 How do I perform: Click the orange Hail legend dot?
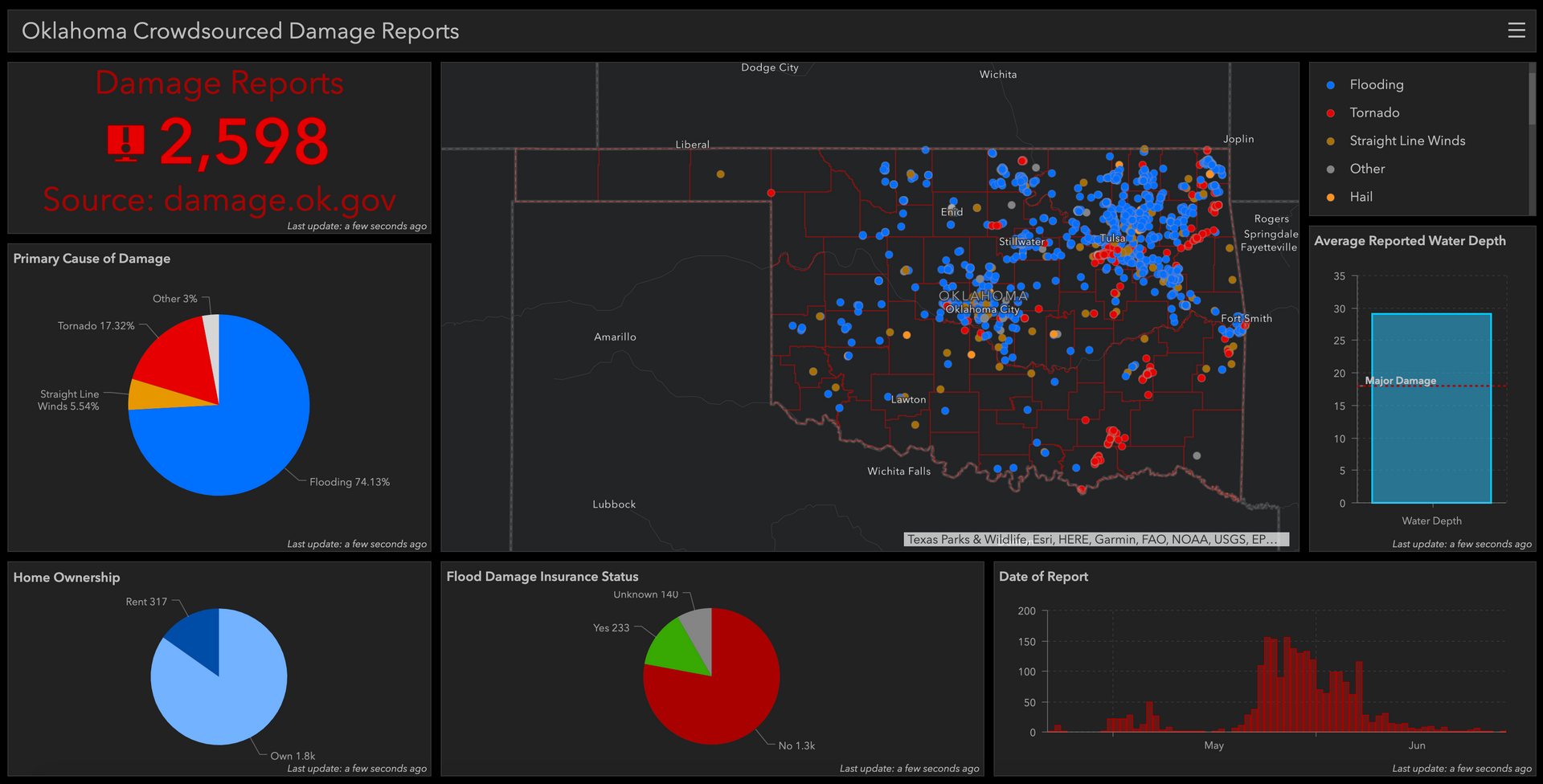(x=1331, y=198)
